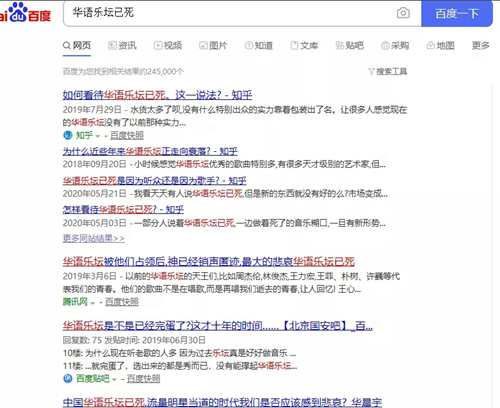Click the filter icon beside 搜索工具

coord(371,71)
